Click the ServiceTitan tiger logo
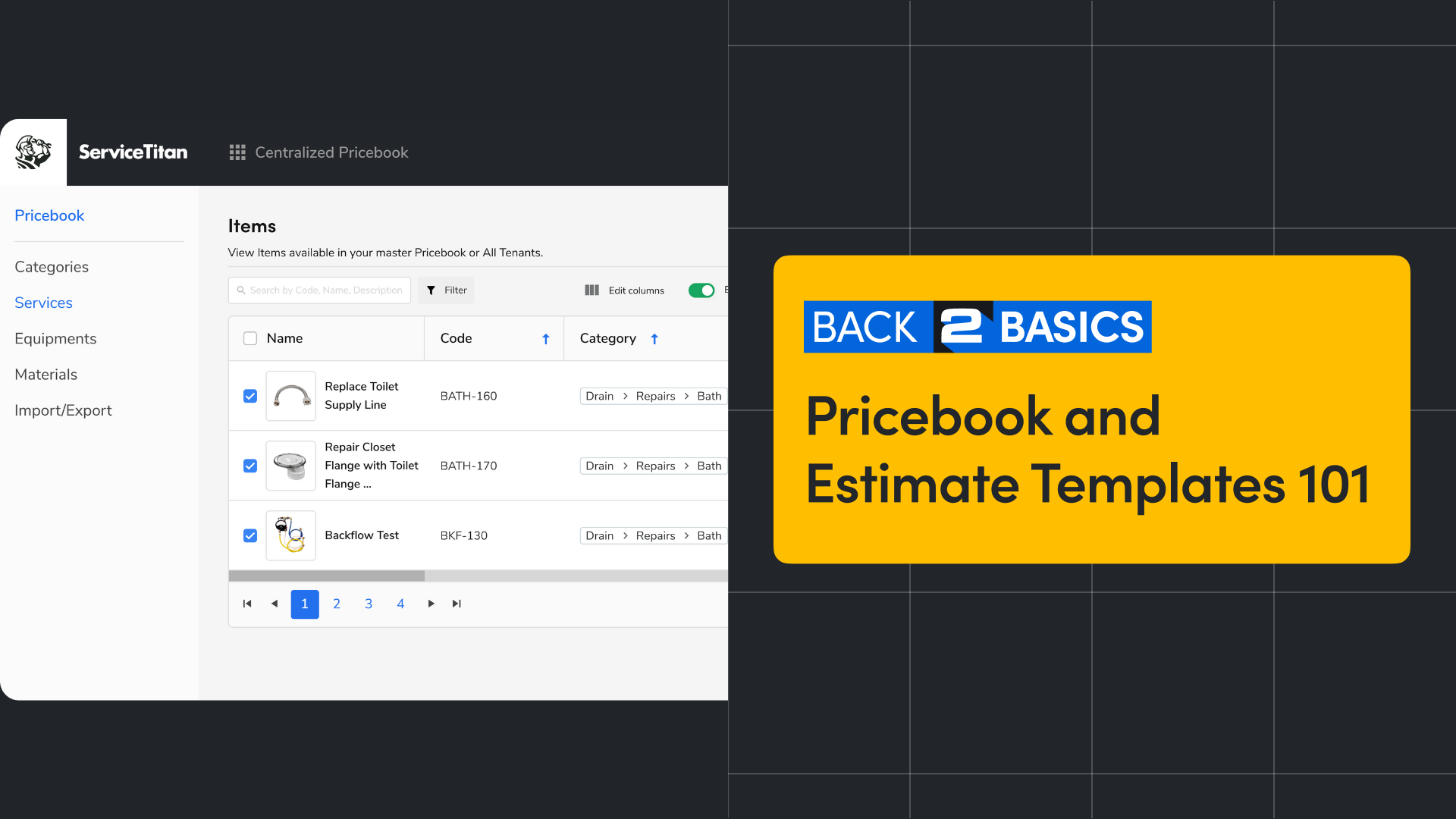Screen dimensions: 1456x819 click(x=33, y=152)
